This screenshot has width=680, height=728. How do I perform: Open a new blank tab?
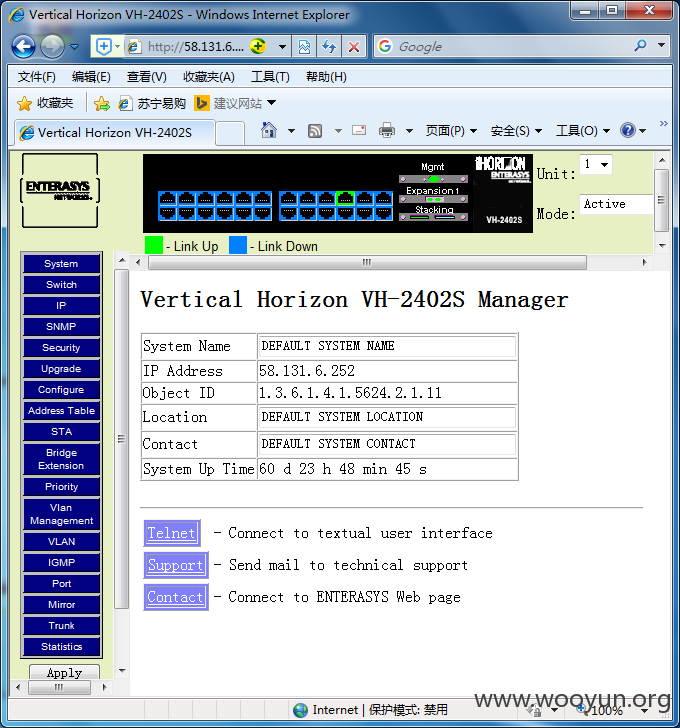(230, 133)
